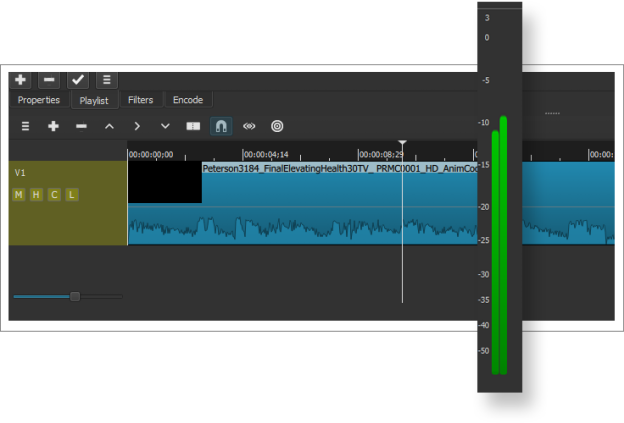
Task: Open the timeline hamburger menu
Action: tap(26, 126)
